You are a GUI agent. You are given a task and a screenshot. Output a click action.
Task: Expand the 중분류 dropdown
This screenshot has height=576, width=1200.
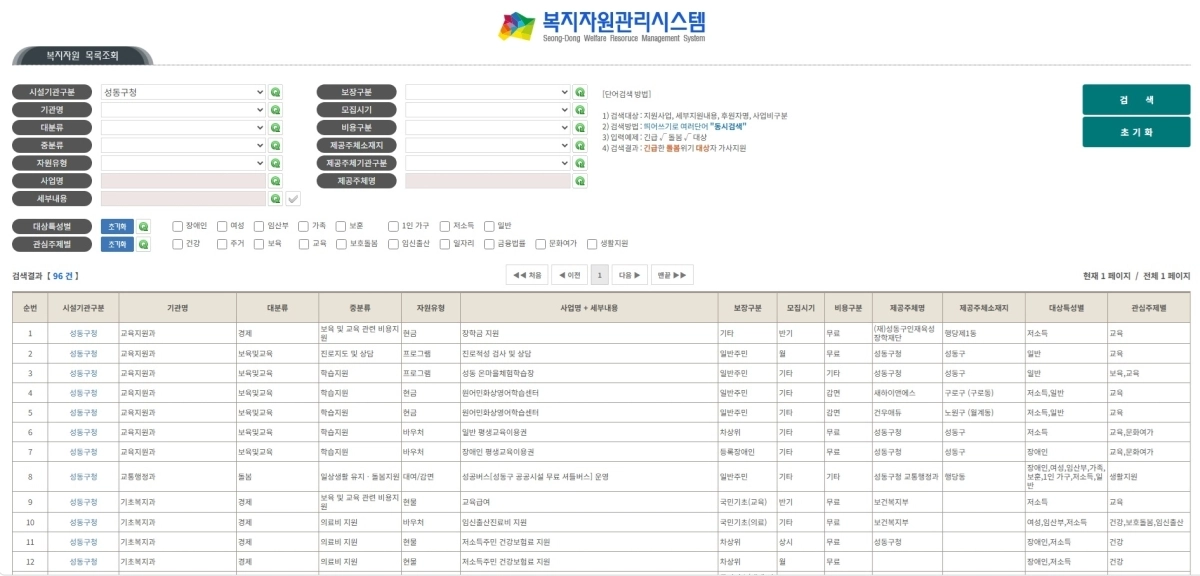[183, 146]
